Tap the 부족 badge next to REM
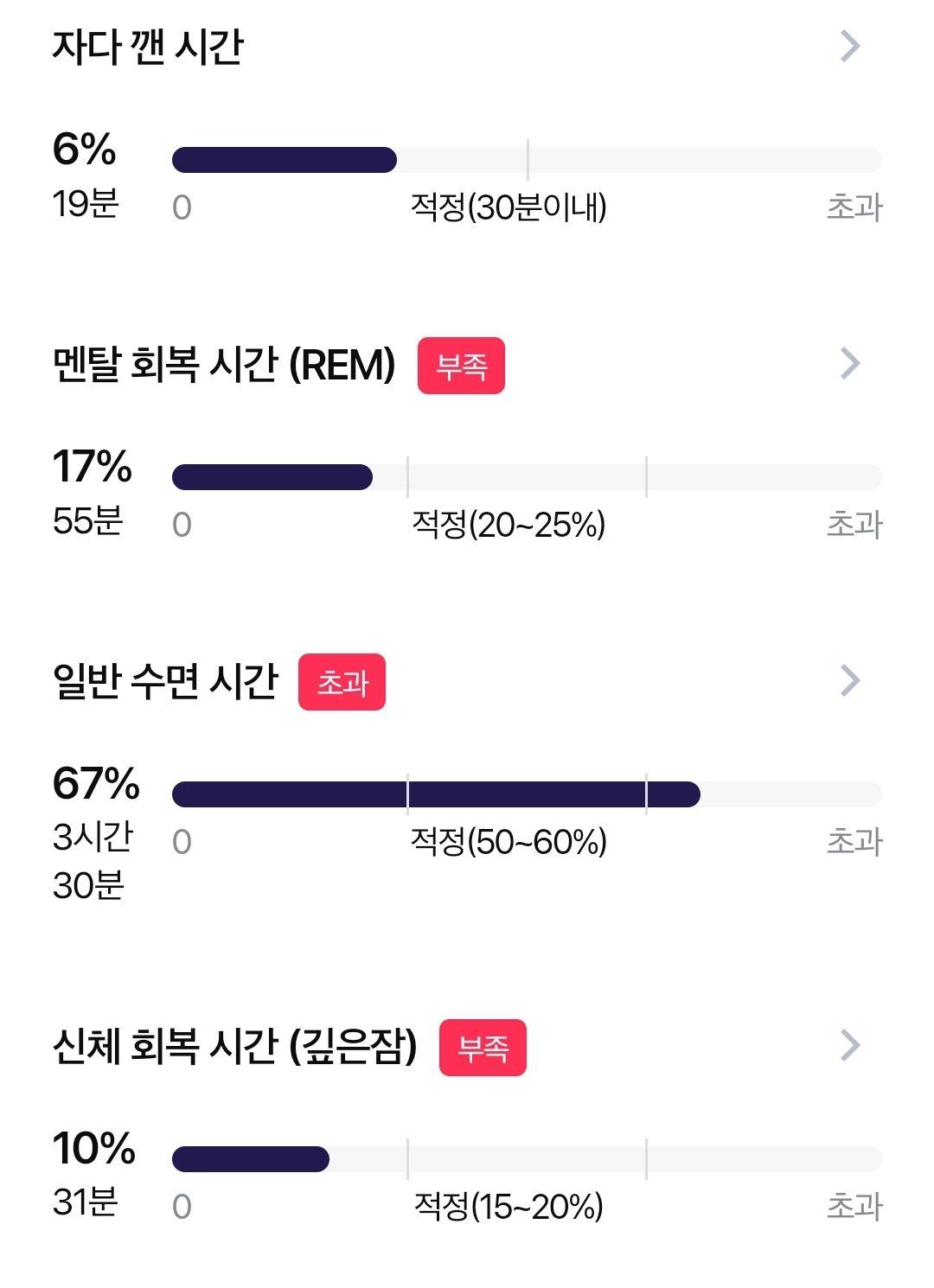Screen dimensions: 934x1288 461,366
